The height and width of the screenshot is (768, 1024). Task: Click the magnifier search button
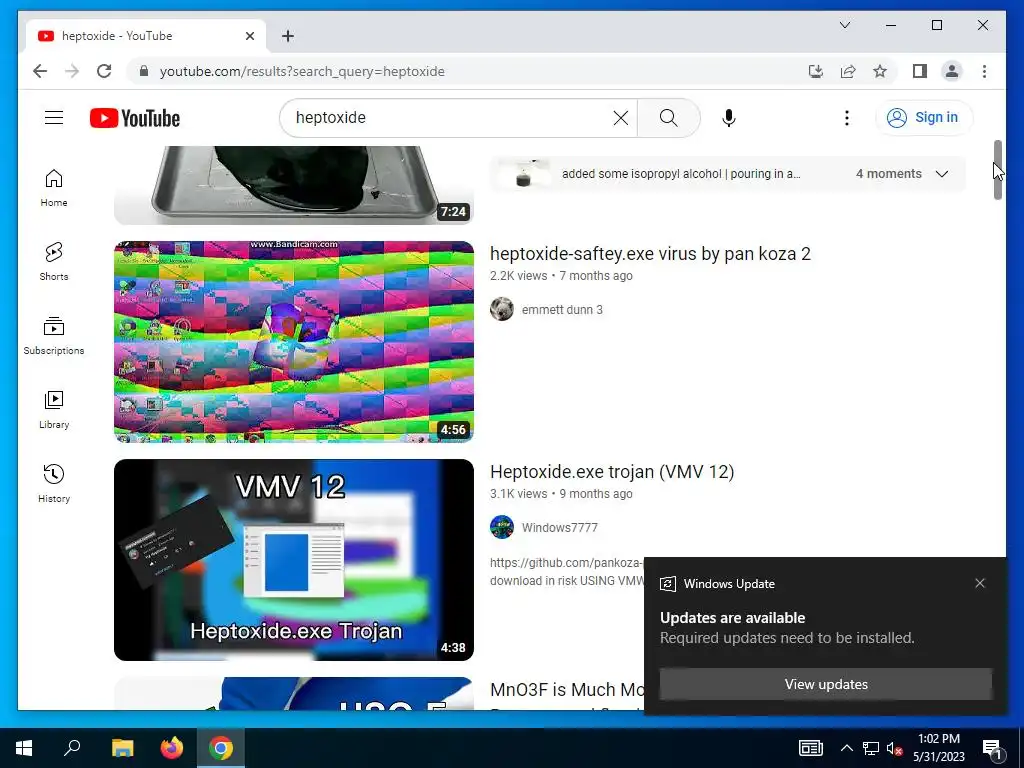pyautogui.click(x=669, y=118)
